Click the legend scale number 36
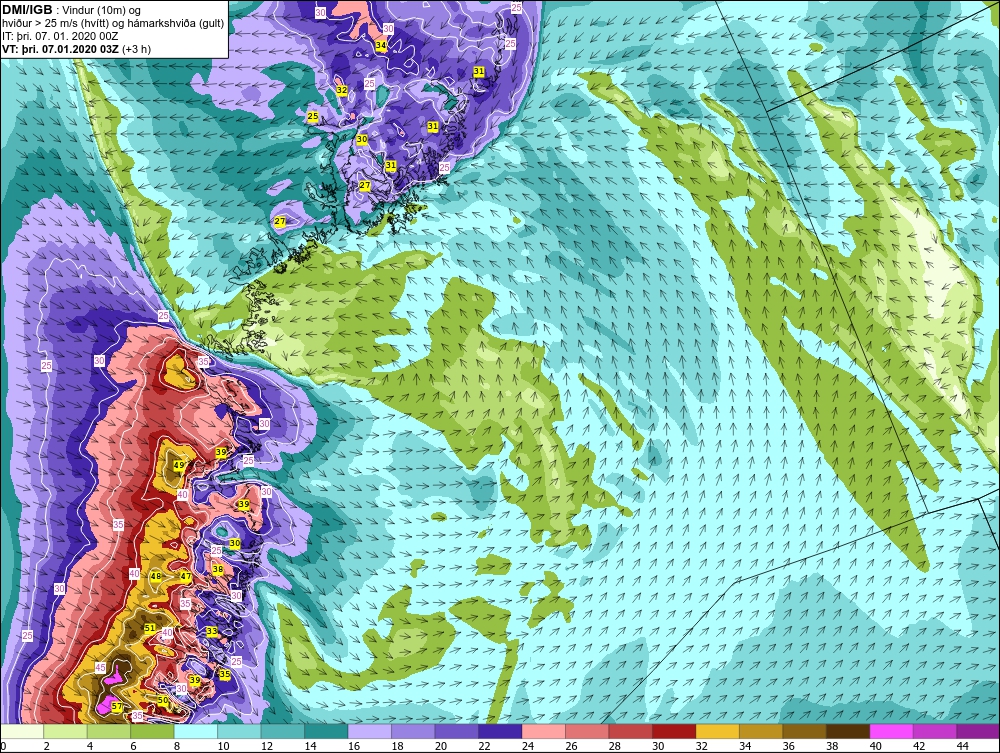1000x753 pixels. pyautogui.click(x=789, y=746)
